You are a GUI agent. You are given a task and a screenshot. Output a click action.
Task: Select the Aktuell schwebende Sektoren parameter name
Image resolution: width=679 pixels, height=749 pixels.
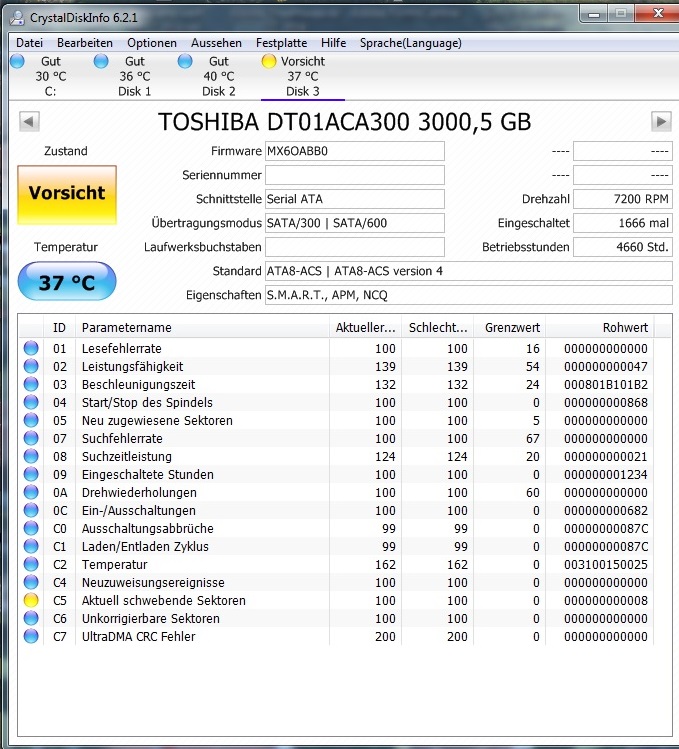pos(163,600)
